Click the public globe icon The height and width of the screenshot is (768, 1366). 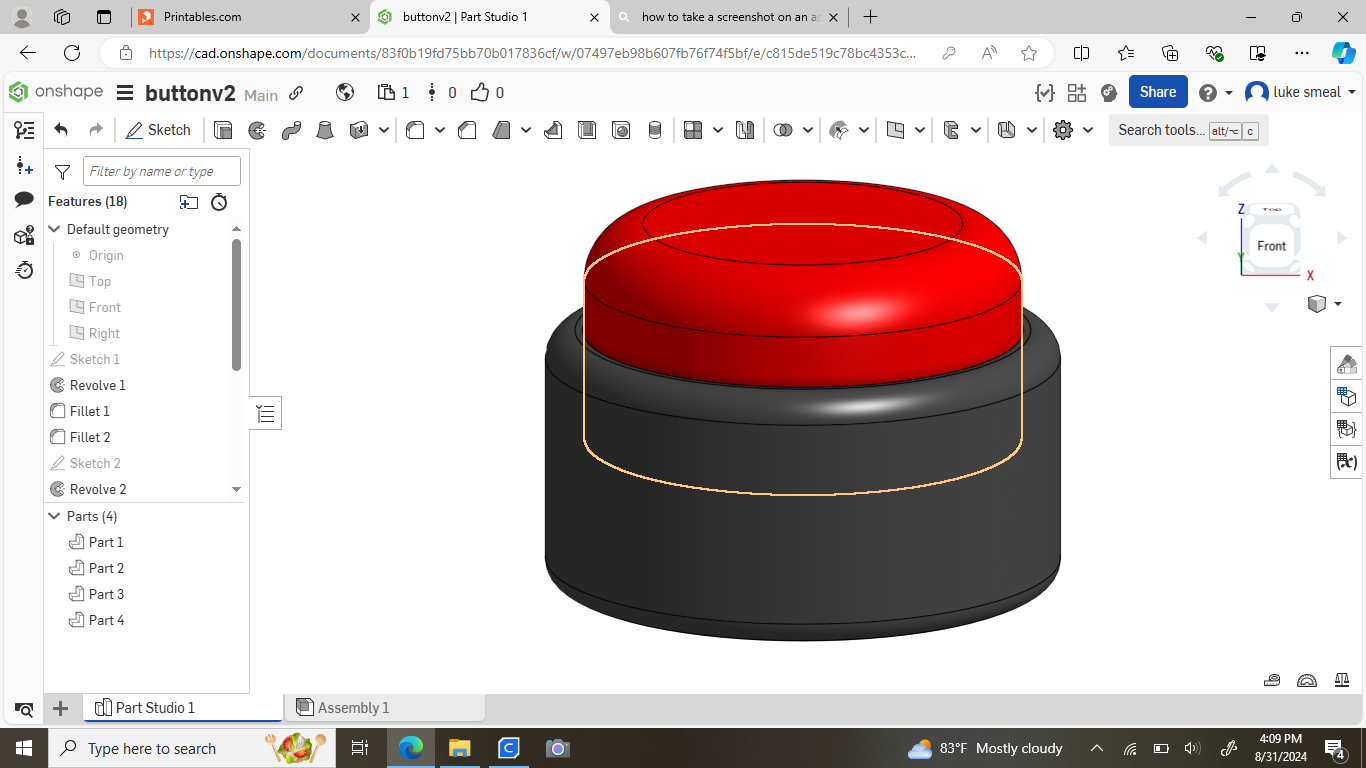click(345, 92)
